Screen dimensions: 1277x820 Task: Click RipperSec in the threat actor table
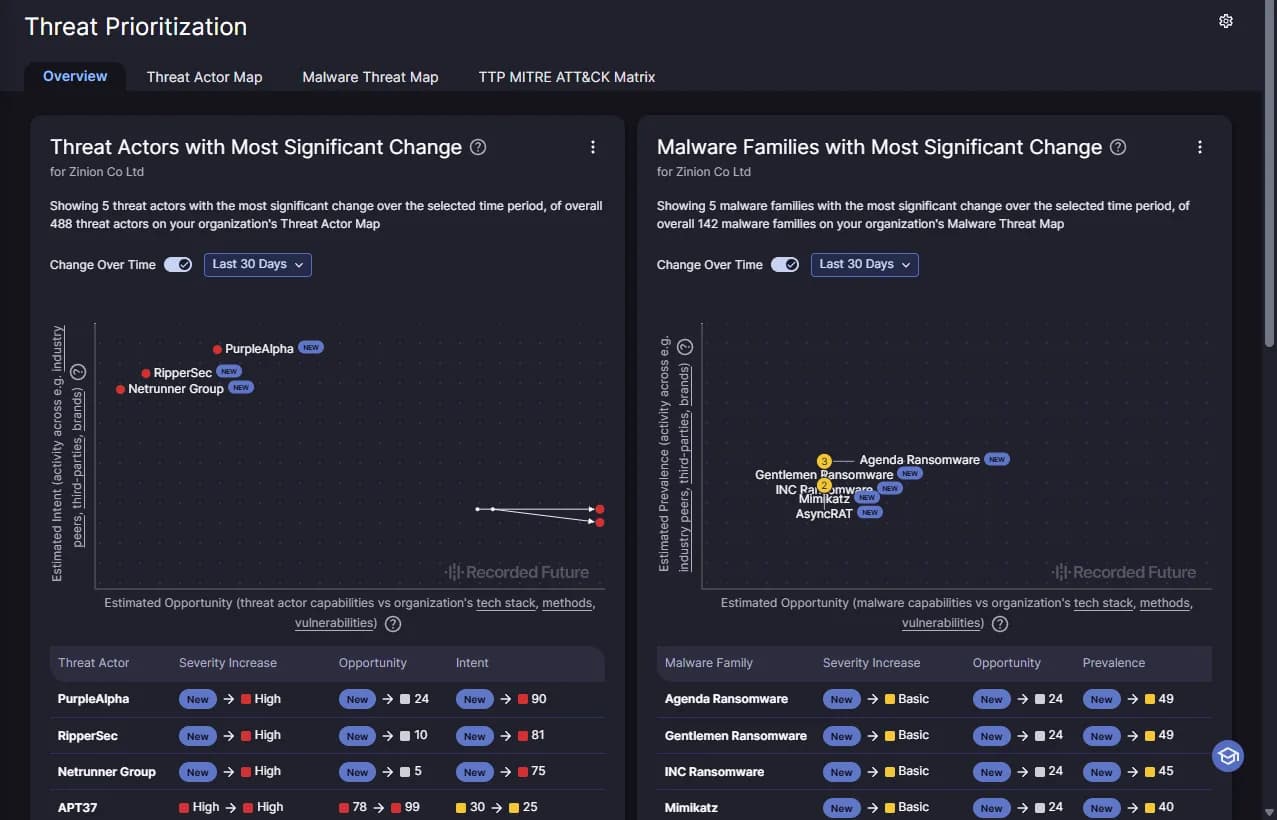88,735
